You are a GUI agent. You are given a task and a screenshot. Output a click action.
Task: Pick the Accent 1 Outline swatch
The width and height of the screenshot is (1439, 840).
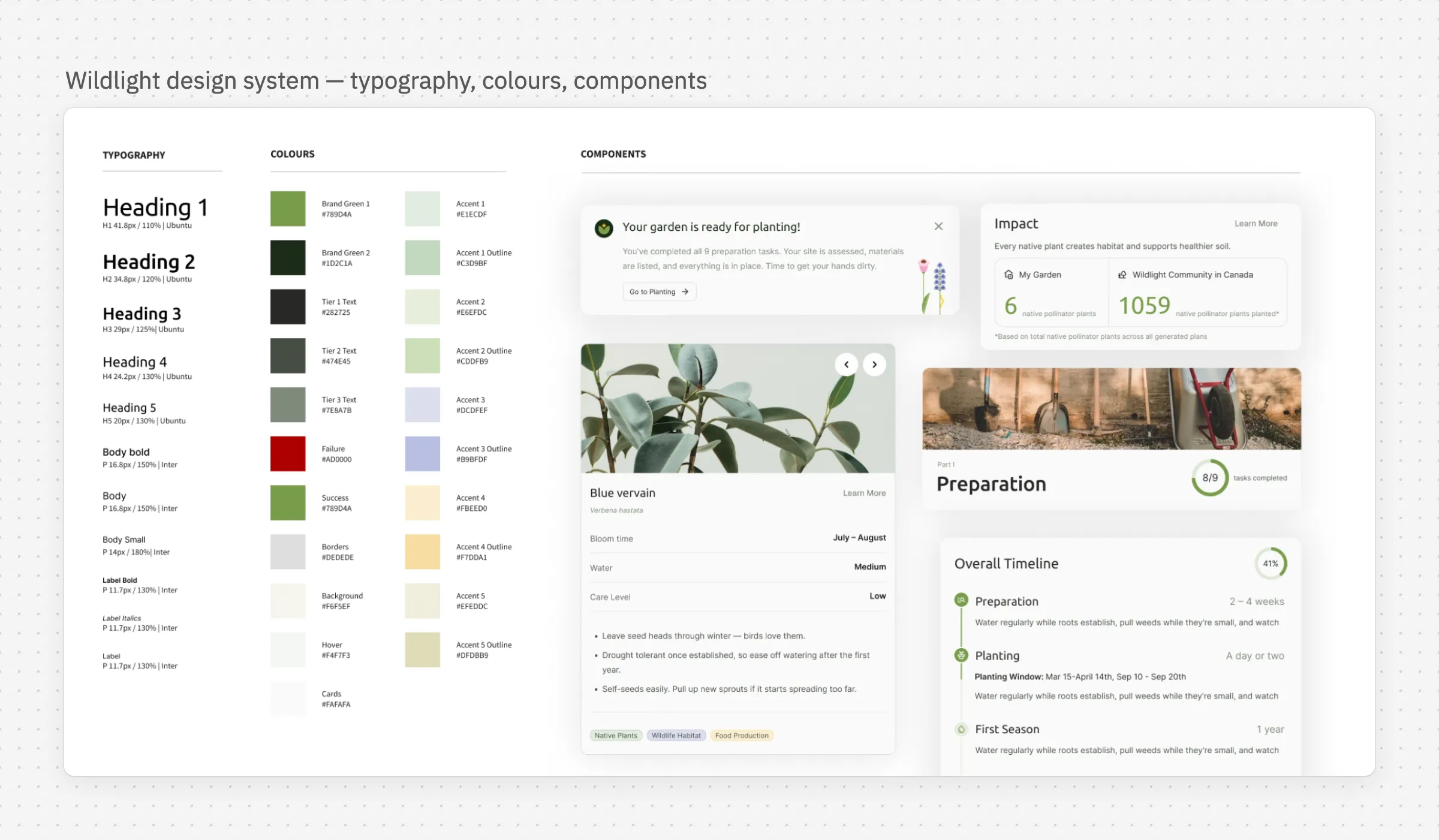[x=422, y=258]
